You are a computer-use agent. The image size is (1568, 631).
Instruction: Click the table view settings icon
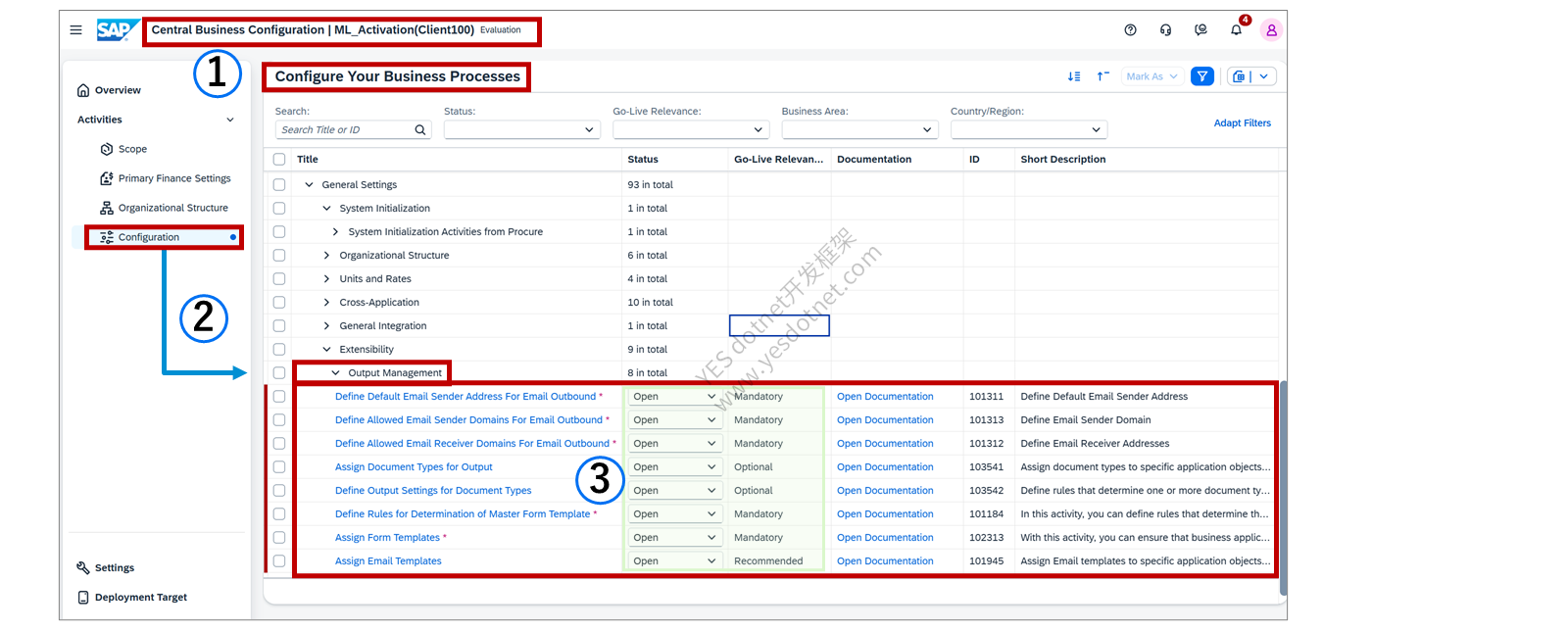click(x=1240, y=76)
